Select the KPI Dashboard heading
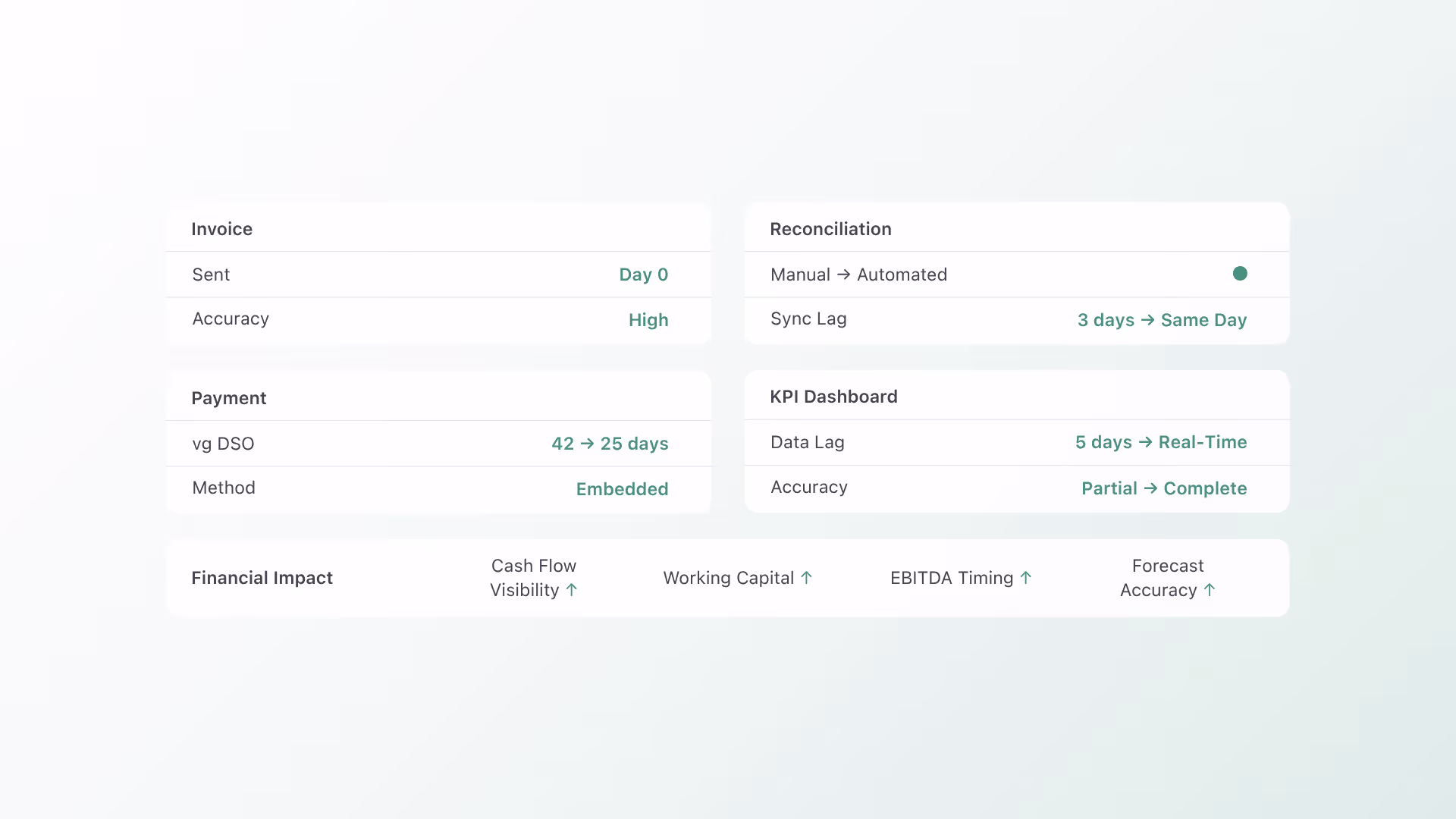Image resolution: width=1456 pixels, height=819 pixels. 833,397
